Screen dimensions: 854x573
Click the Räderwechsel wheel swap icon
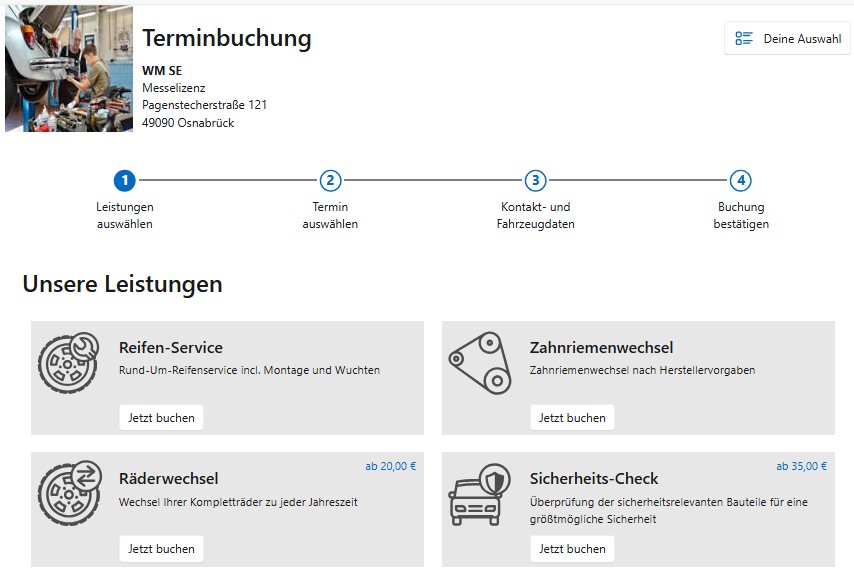click(68, 492)
